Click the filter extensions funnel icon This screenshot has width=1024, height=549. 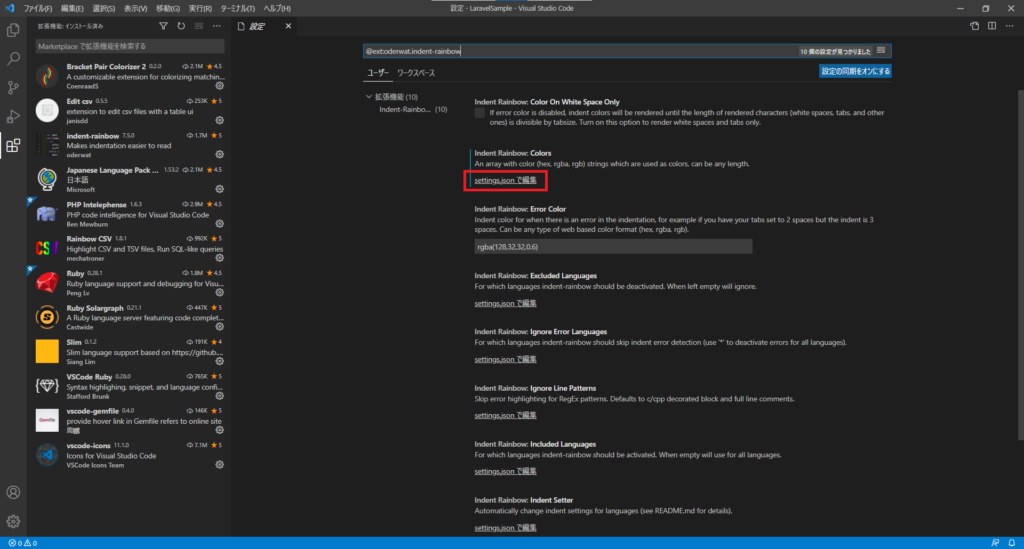164,26
